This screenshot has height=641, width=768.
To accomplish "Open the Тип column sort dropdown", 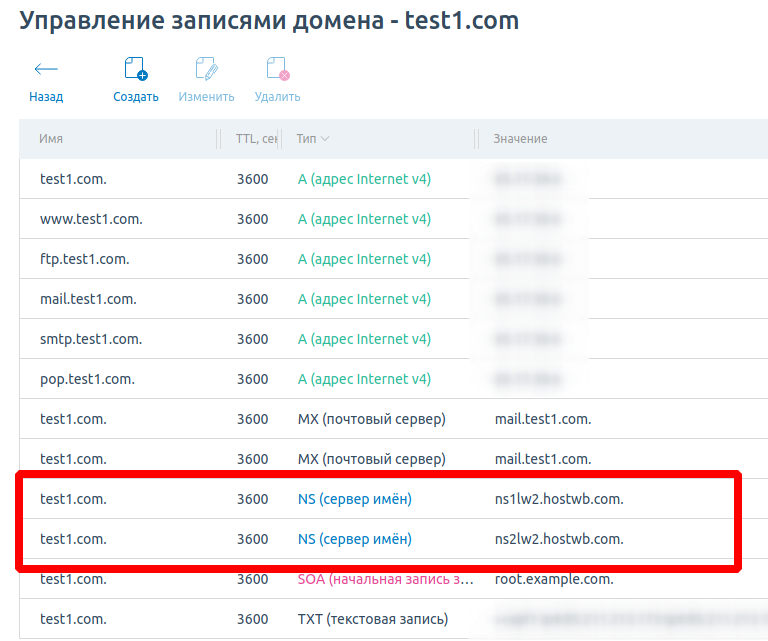I will [x=325, y=139].
